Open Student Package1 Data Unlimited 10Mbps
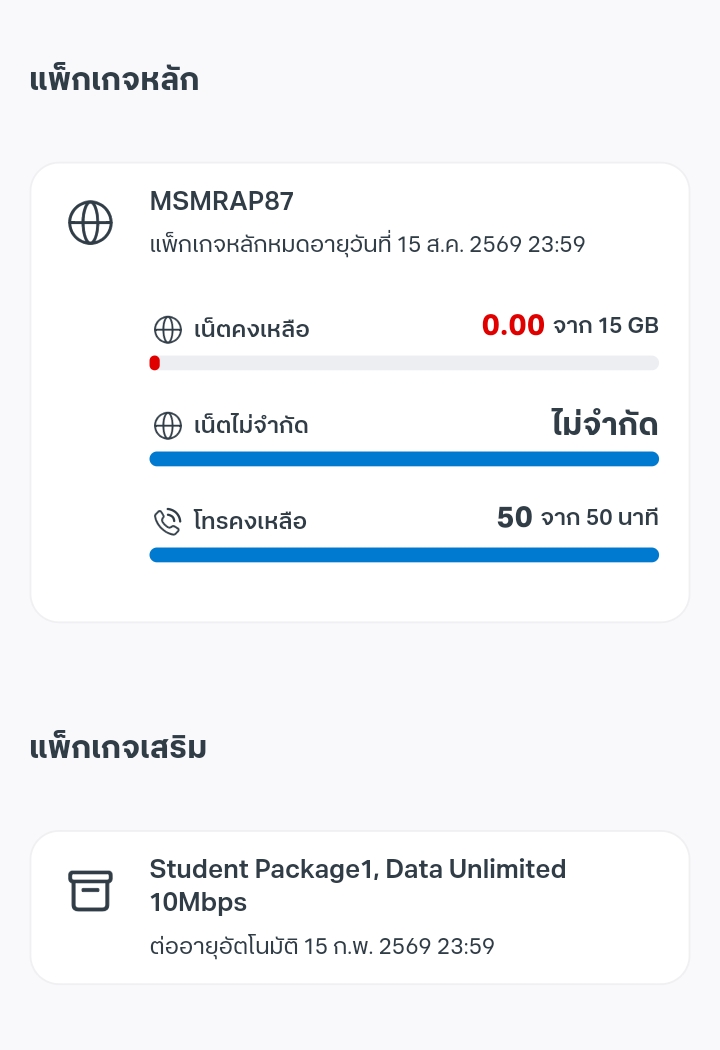720x1050 pixels. (357, 885)
